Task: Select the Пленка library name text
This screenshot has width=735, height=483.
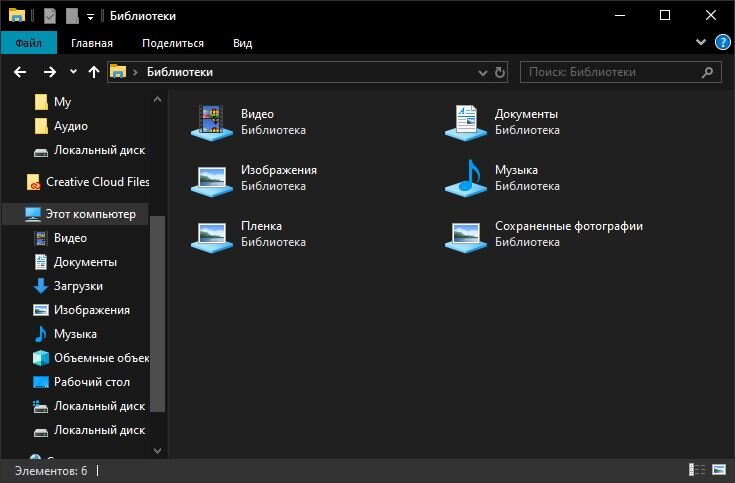Action: [261, 226]
